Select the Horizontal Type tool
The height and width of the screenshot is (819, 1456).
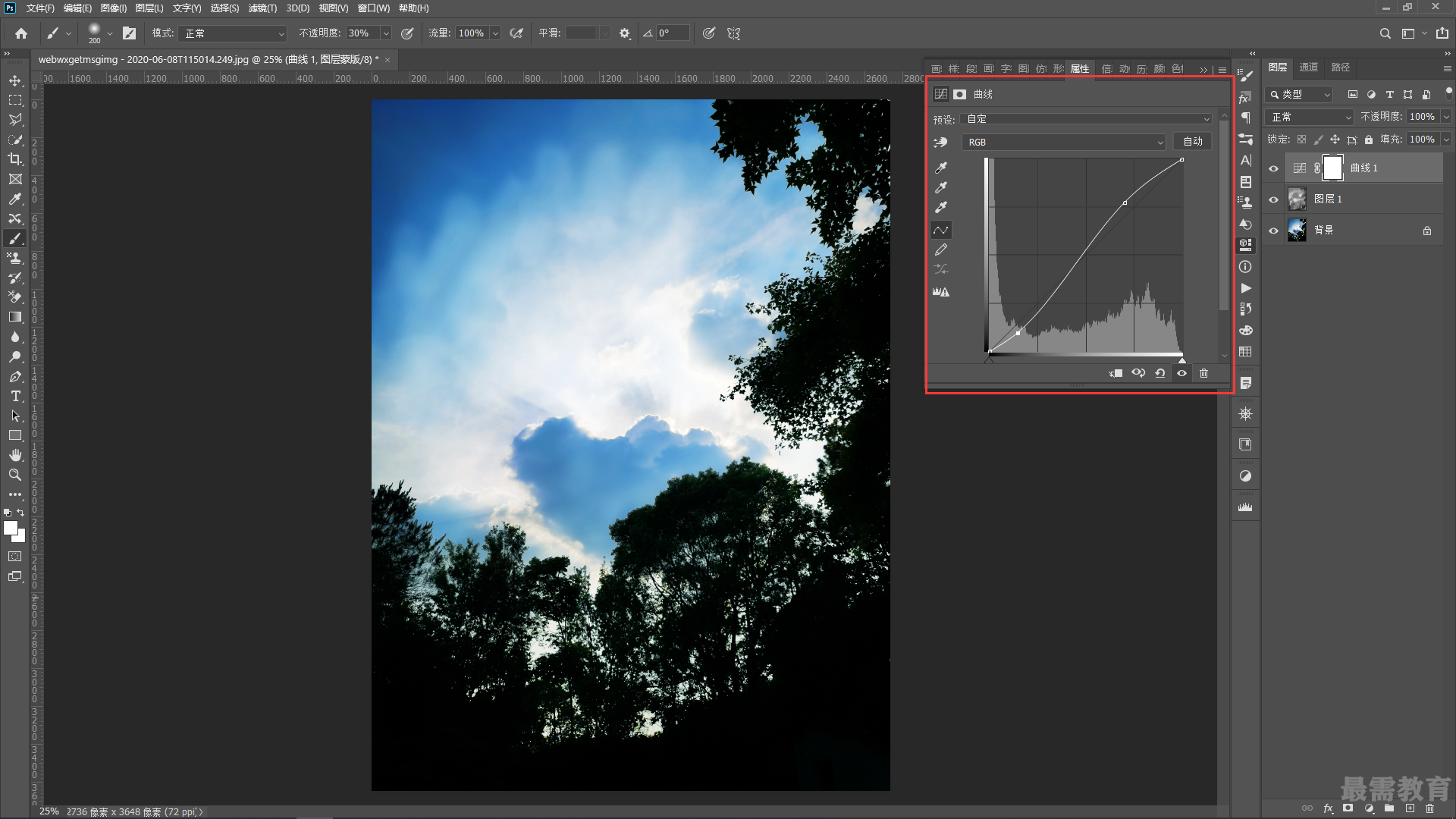15,396
